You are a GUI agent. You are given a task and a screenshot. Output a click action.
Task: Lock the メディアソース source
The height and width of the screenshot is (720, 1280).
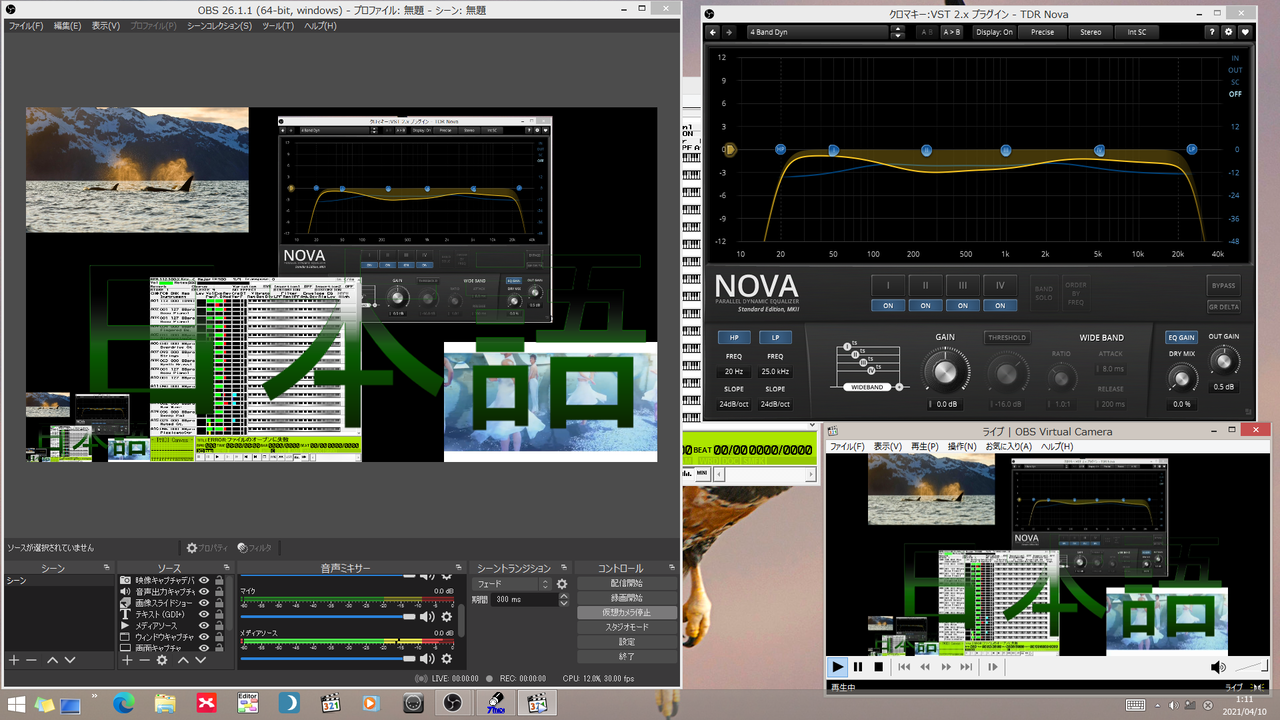(219, 625)
